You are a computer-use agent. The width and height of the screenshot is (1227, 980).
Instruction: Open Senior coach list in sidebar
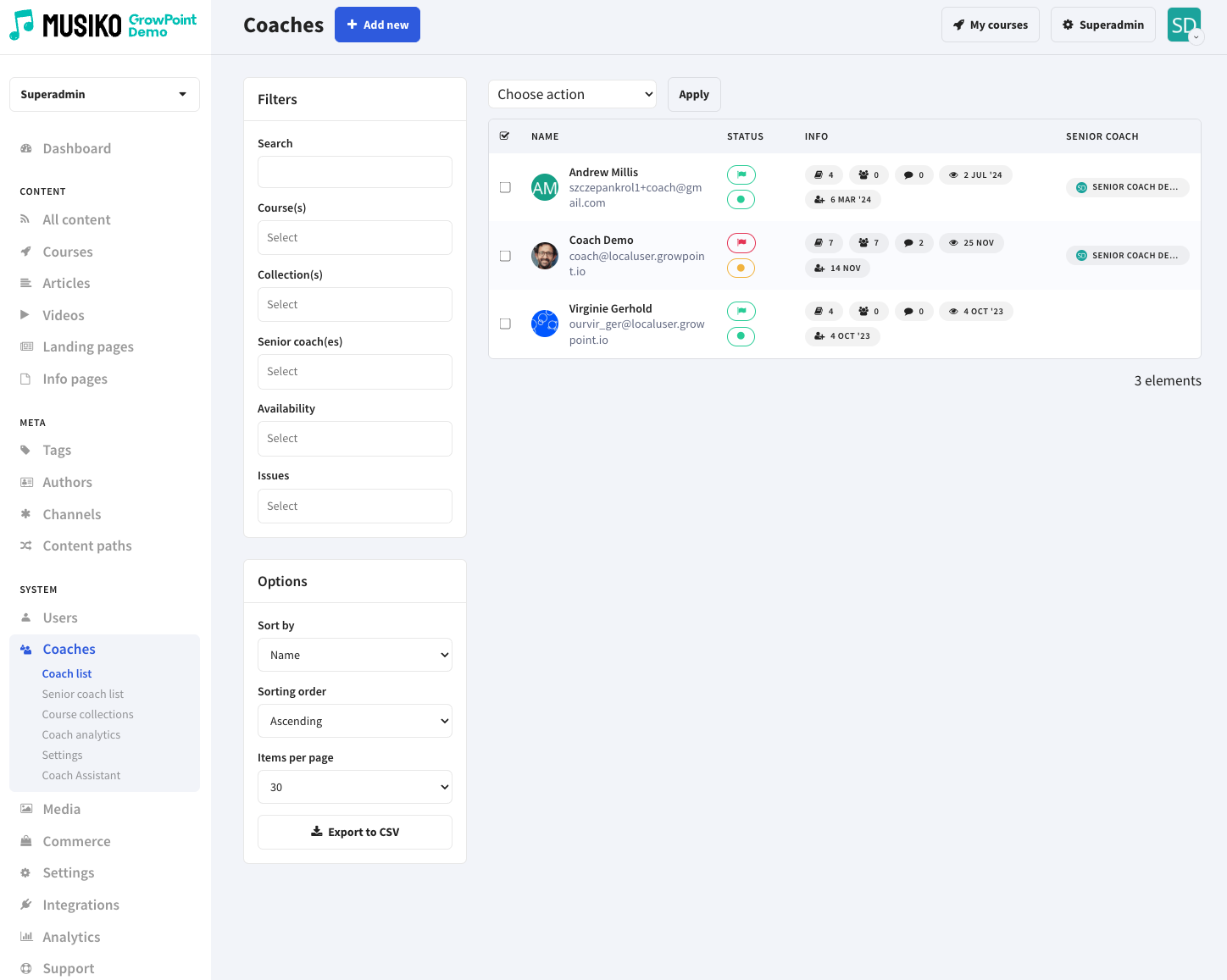83,694
